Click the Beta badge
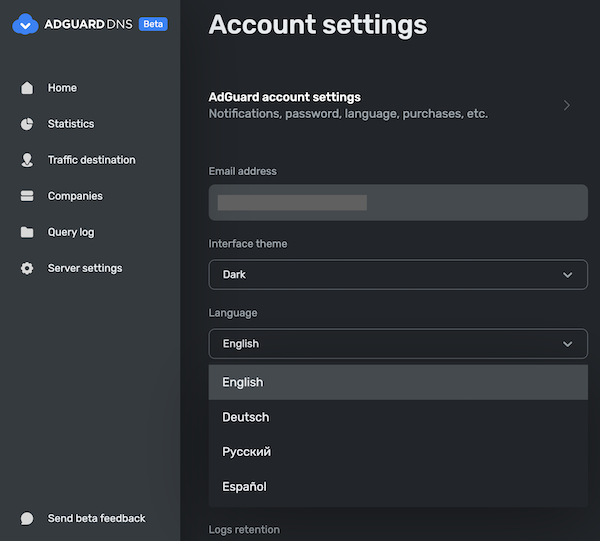 point(153,24)
